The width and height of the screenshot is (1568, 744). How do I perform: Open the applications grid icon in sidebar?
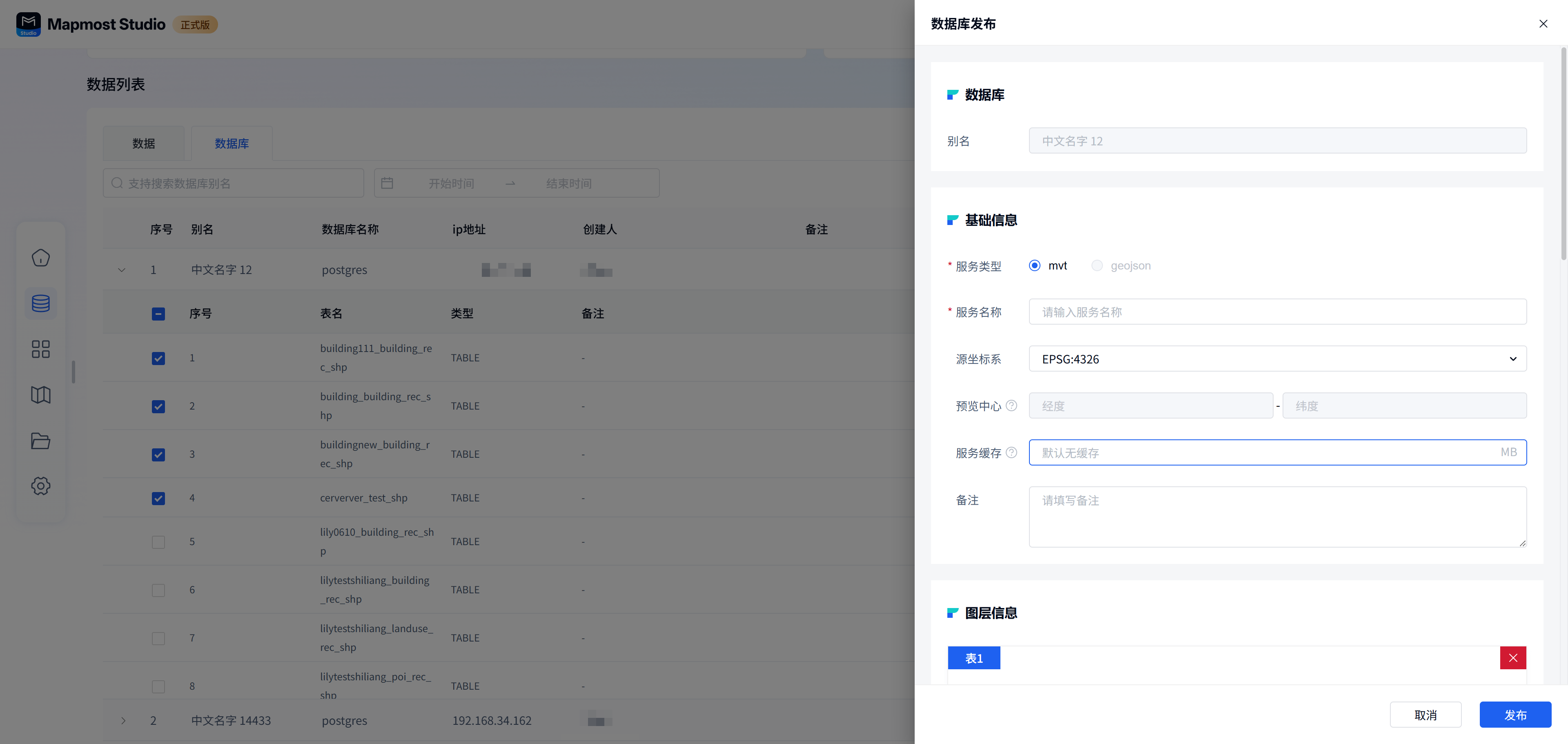40,349
